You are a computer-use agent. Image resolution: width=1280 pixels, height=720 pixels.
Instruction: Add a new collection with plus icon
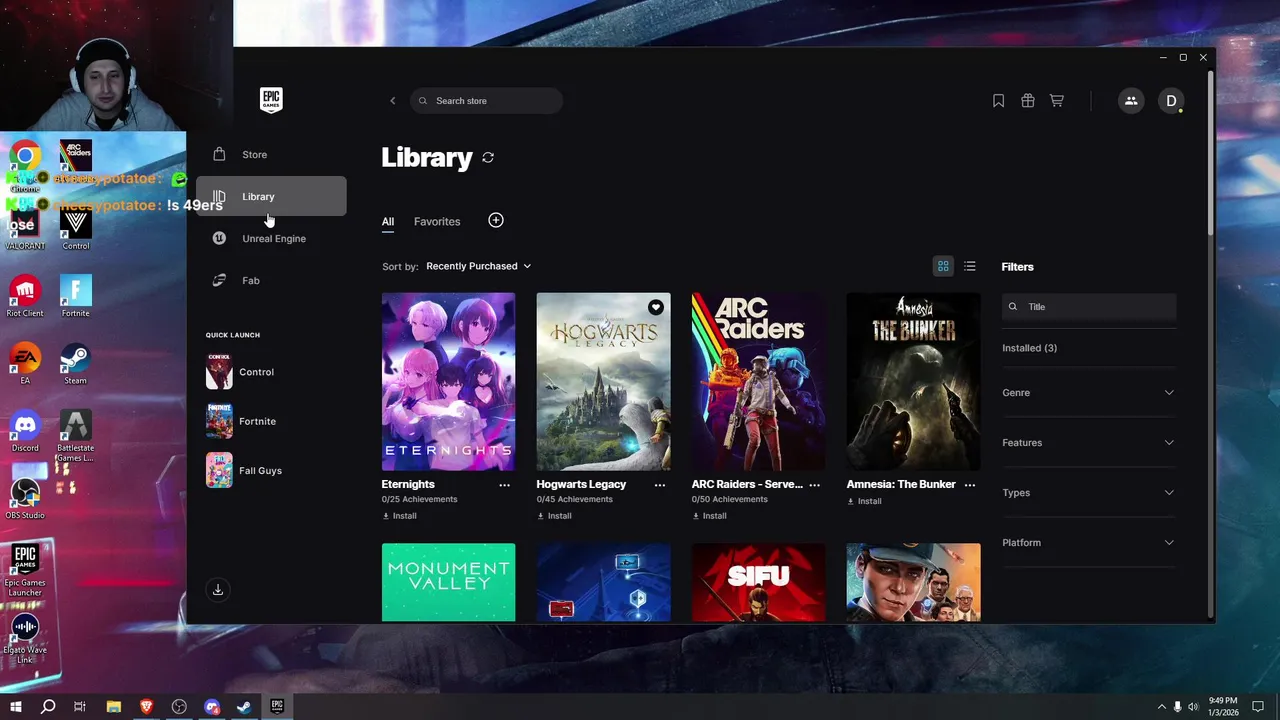(496, 220)
